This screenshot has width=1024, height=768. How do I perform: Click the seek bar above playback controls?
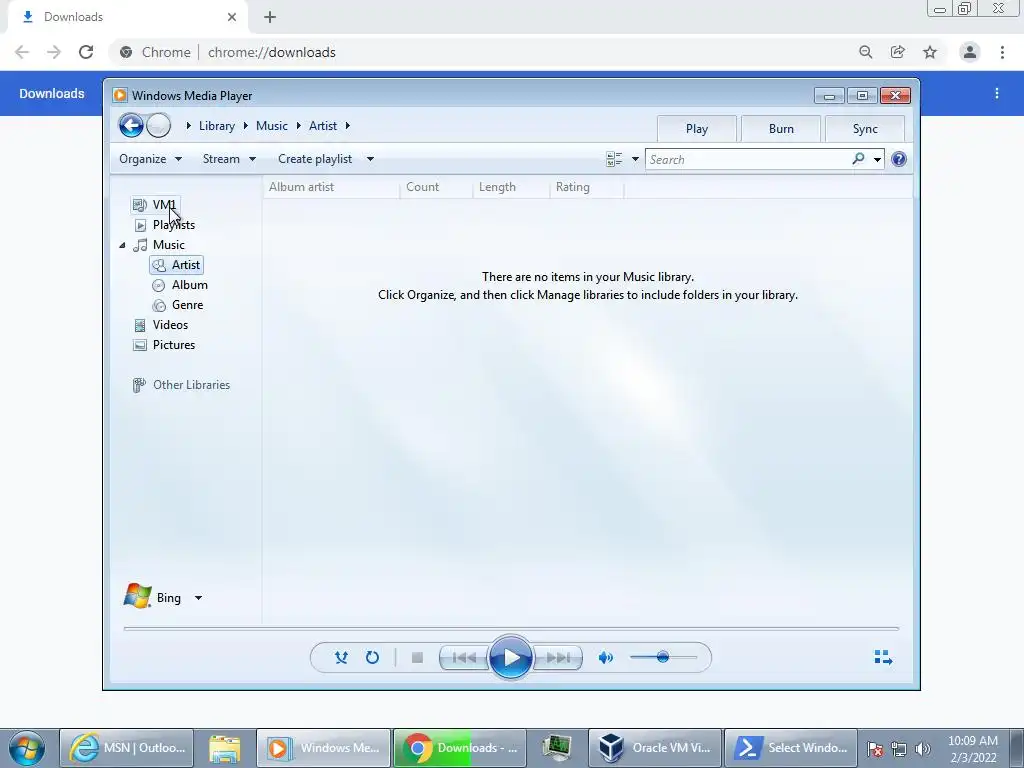coord(511,628)
